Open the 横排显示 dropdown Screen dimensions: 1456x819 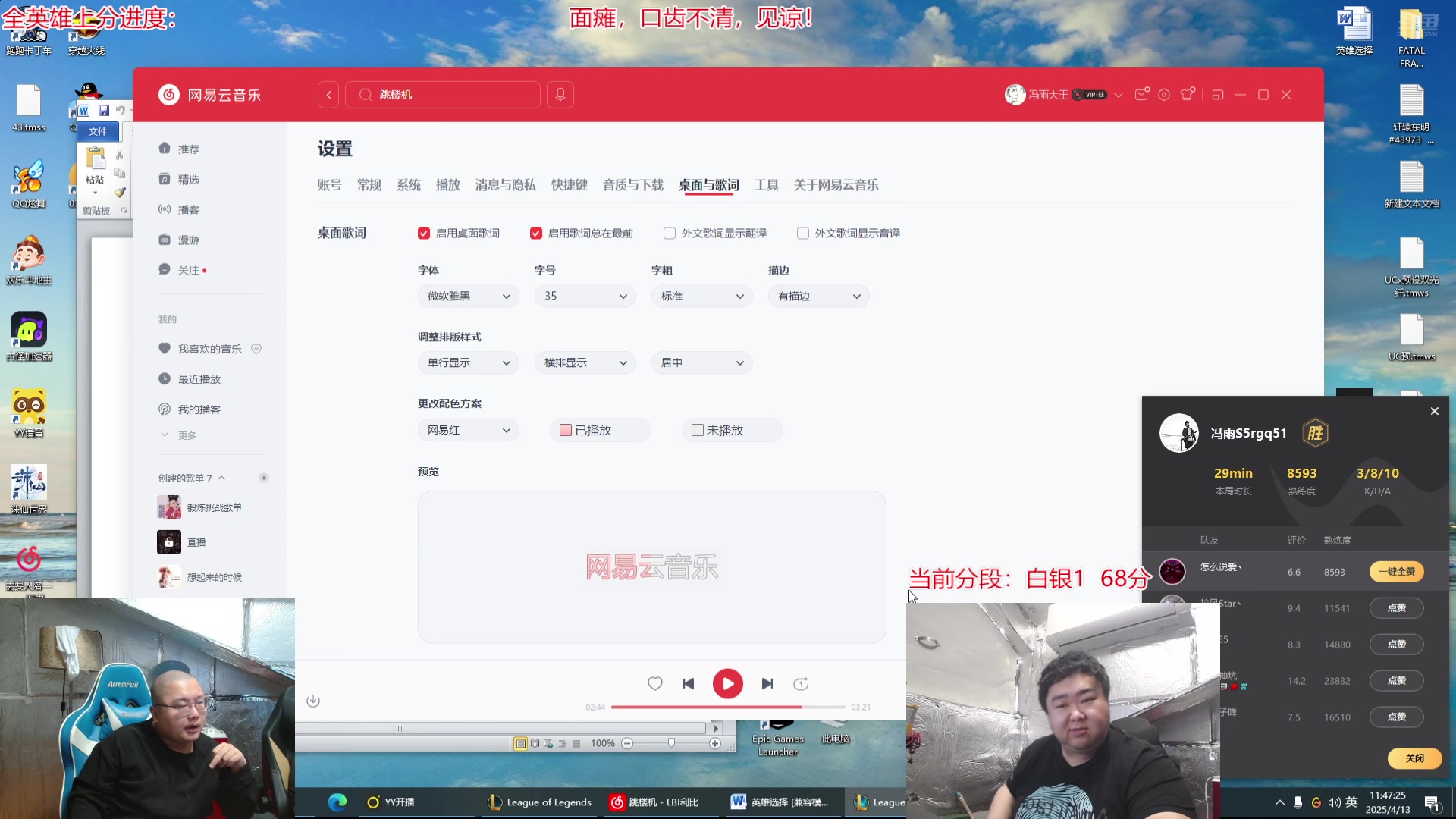(x=585, y=362)
